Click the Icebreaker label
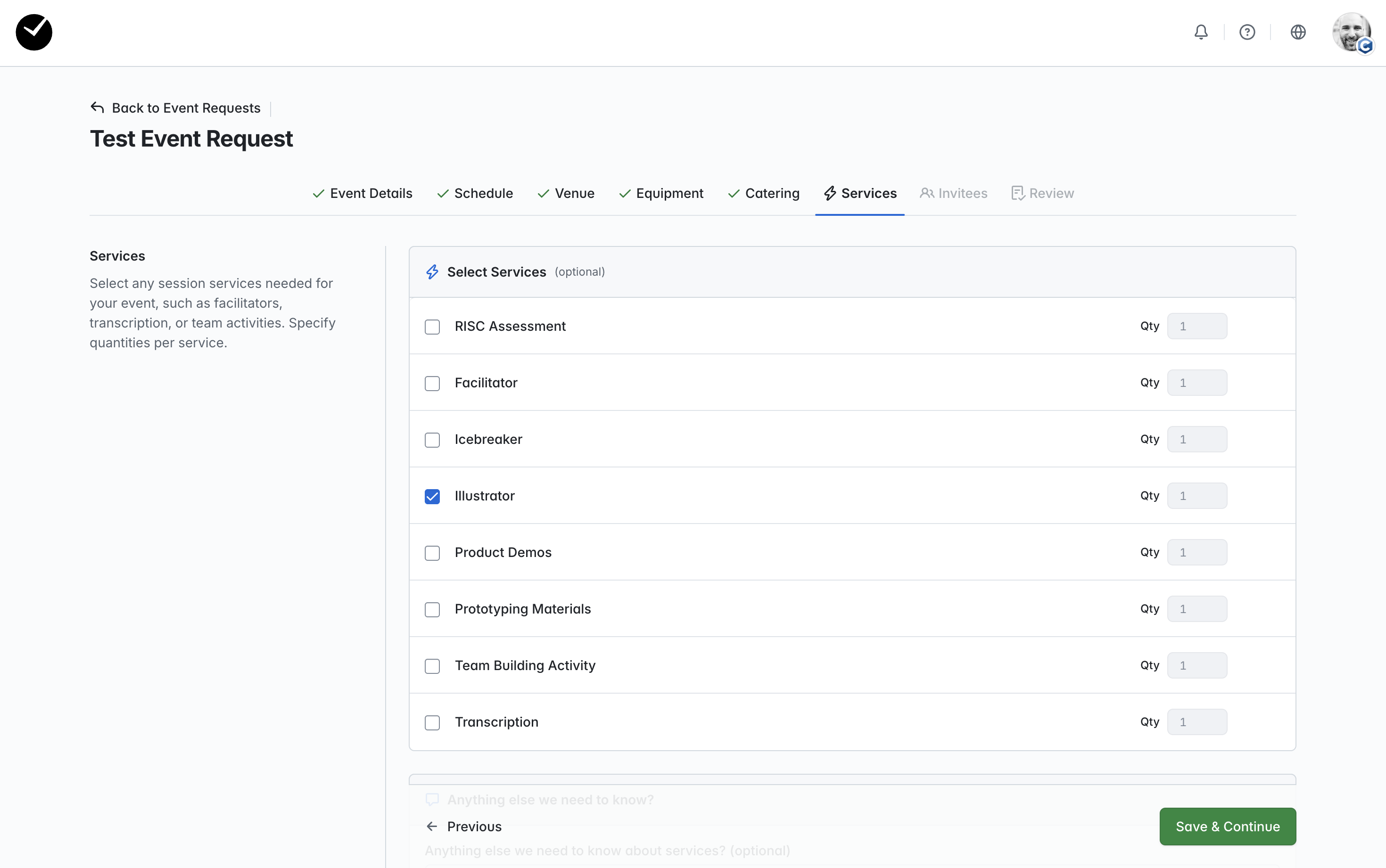The width and height of the screenshot is (1386, 868). coord(488,439)
